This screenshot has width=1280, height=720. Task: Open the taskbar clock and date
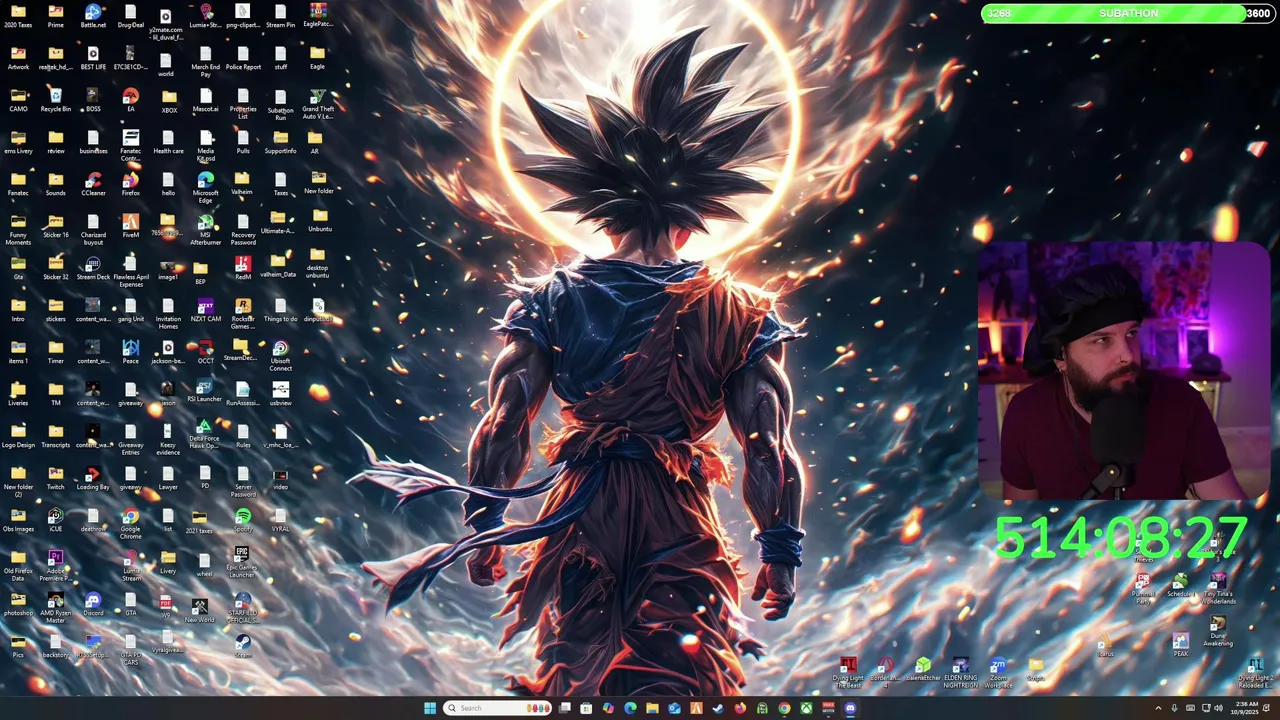tap(1247, 708)
